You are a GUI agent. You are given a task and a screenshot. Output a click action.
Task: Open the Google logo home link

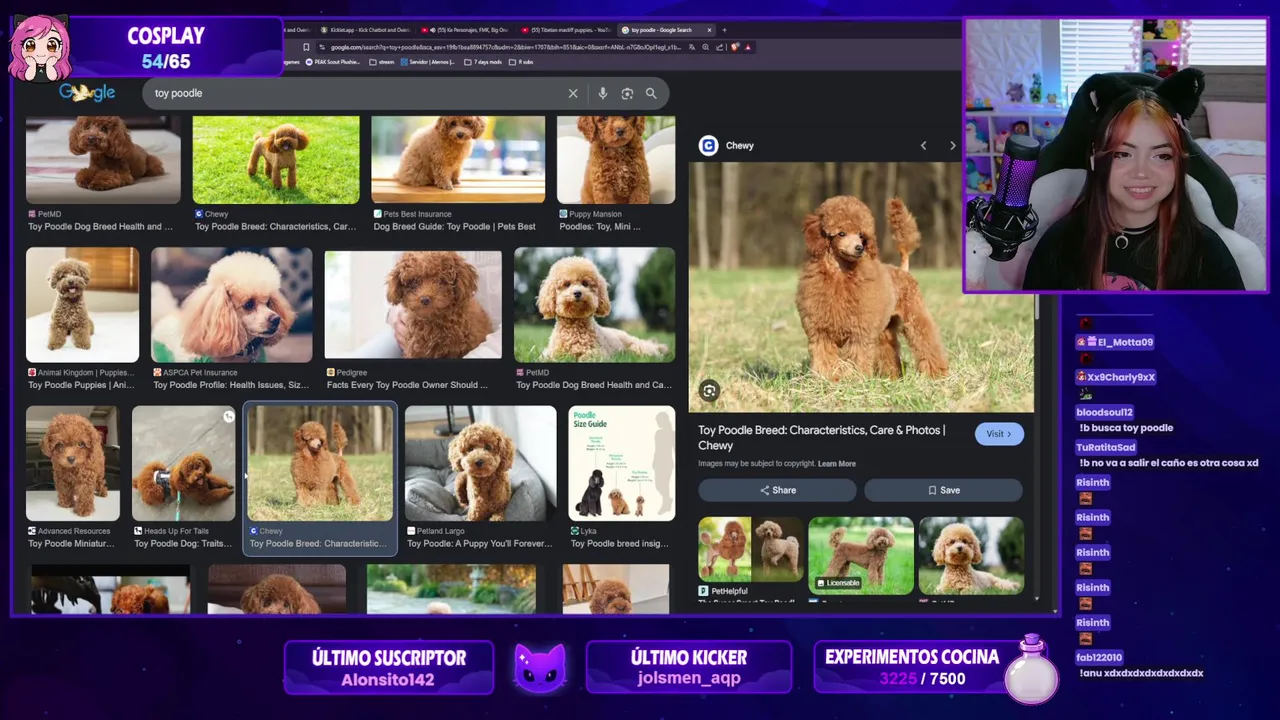[x=87, y=93]
